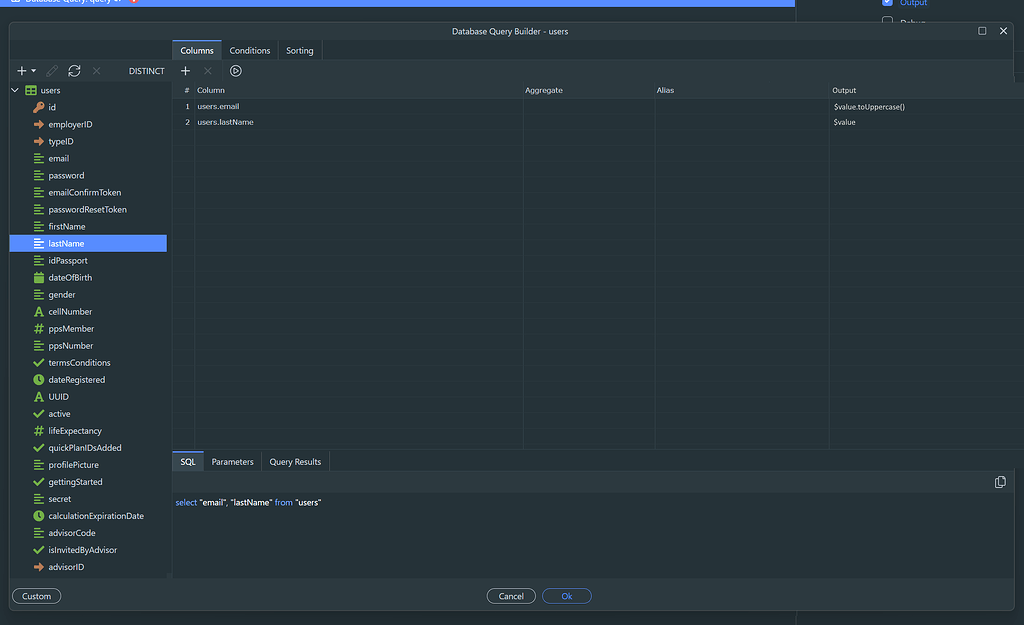Copy the SQL with the clipboard icon
The height and width of the screenshot is (625, 1024).
[1000, 482]
